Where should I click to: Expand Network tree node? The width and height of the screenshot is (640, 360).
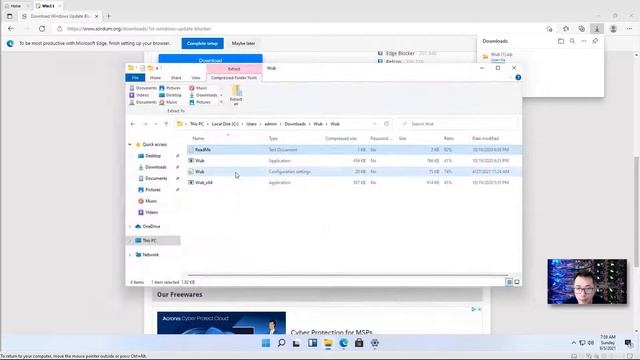click(130, 255)
